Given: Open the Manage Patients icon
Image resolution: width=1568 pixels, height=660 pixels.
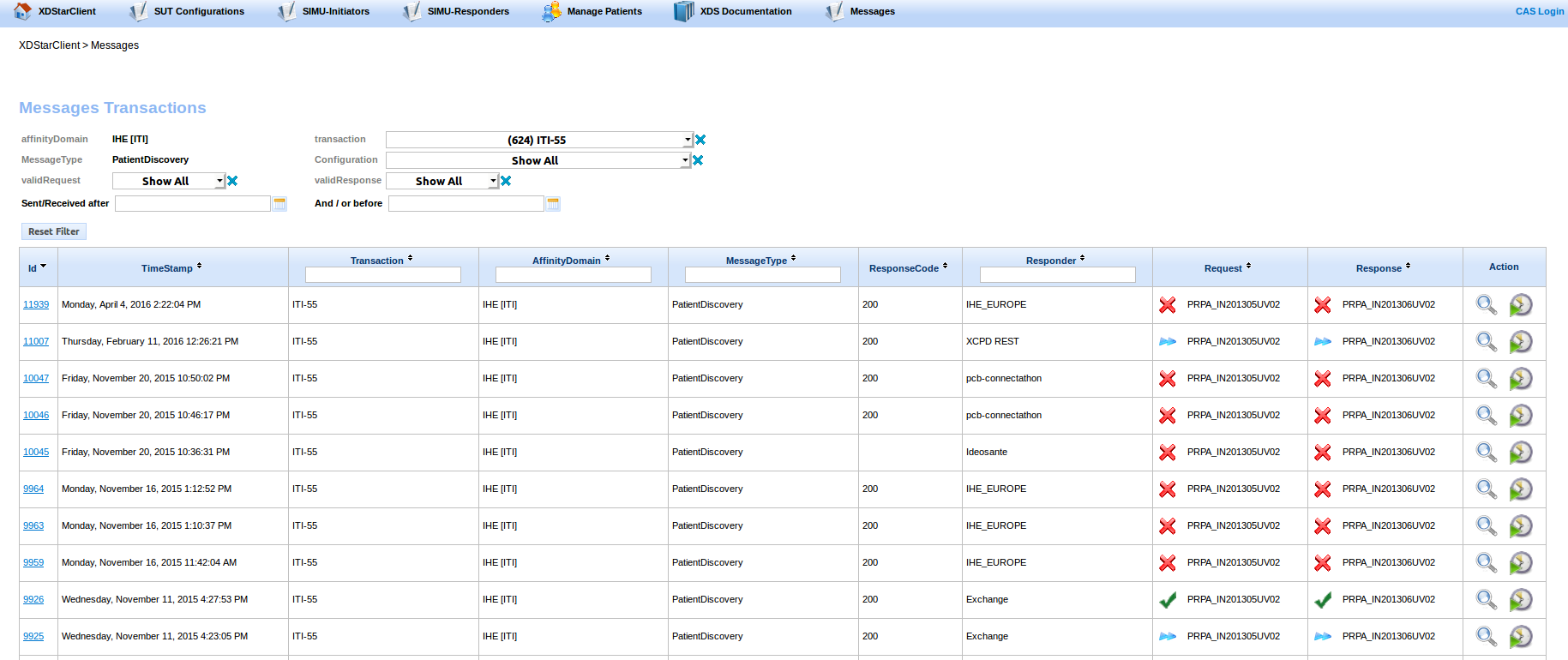Looking at the screenshot, I should click(551, 12).
